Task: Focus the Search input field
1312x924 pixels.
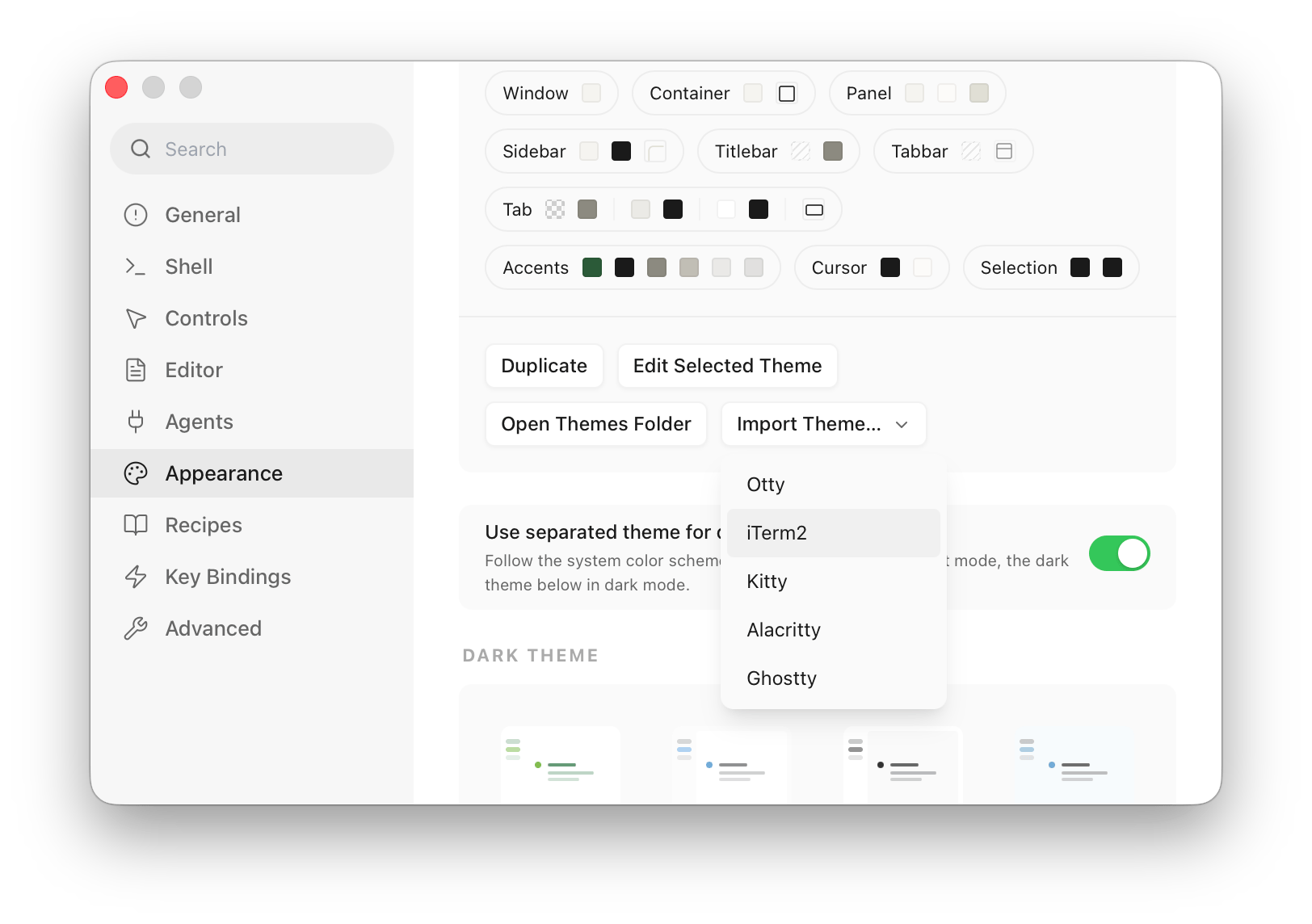Action: click(x=252, y=149)
